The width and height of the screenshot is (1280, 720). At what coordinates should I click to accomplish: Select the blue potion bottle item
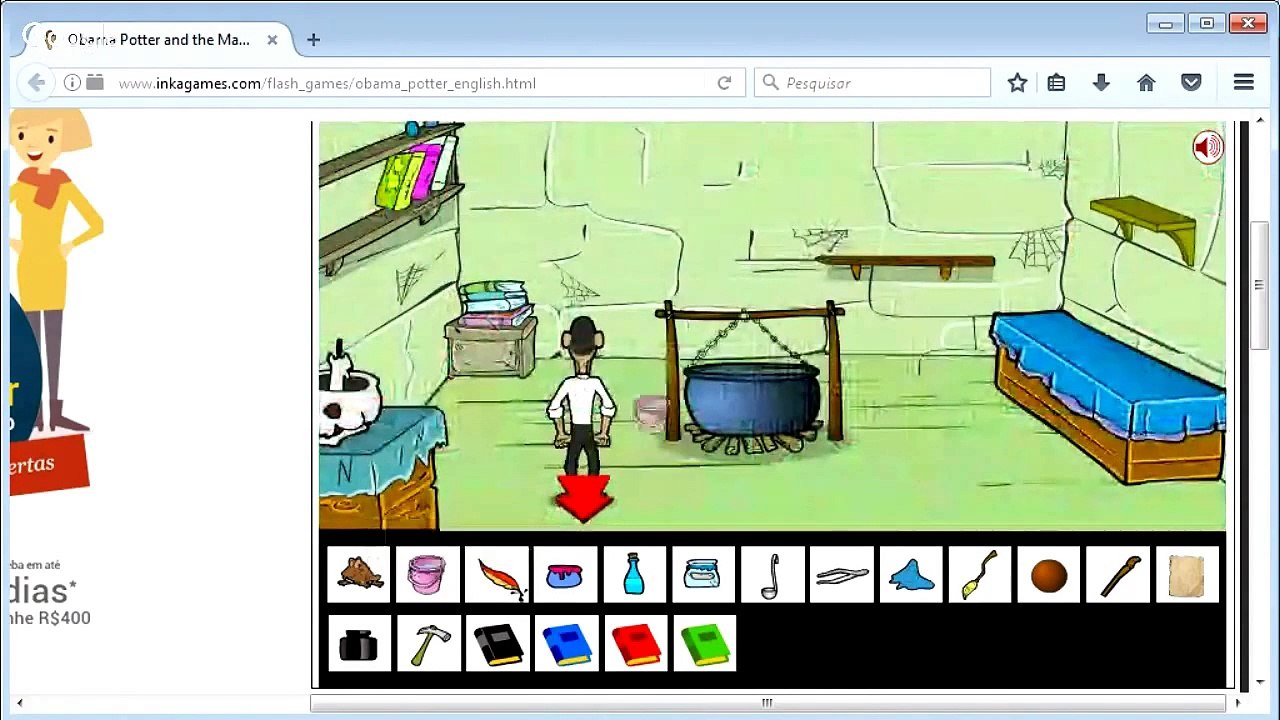tap(634, 574)
